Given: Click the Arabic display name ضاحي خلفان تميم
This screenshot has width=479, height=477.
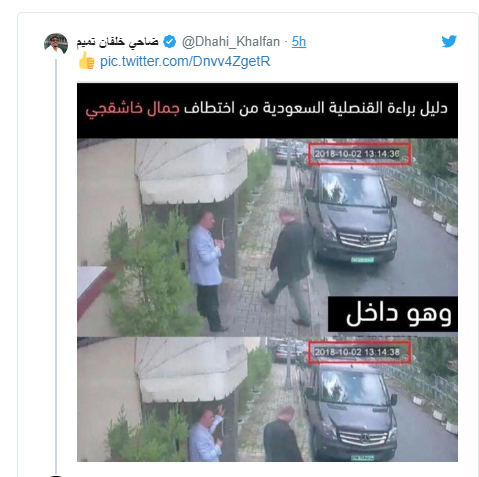Looking at the screenshot, I should click(118, 42).
